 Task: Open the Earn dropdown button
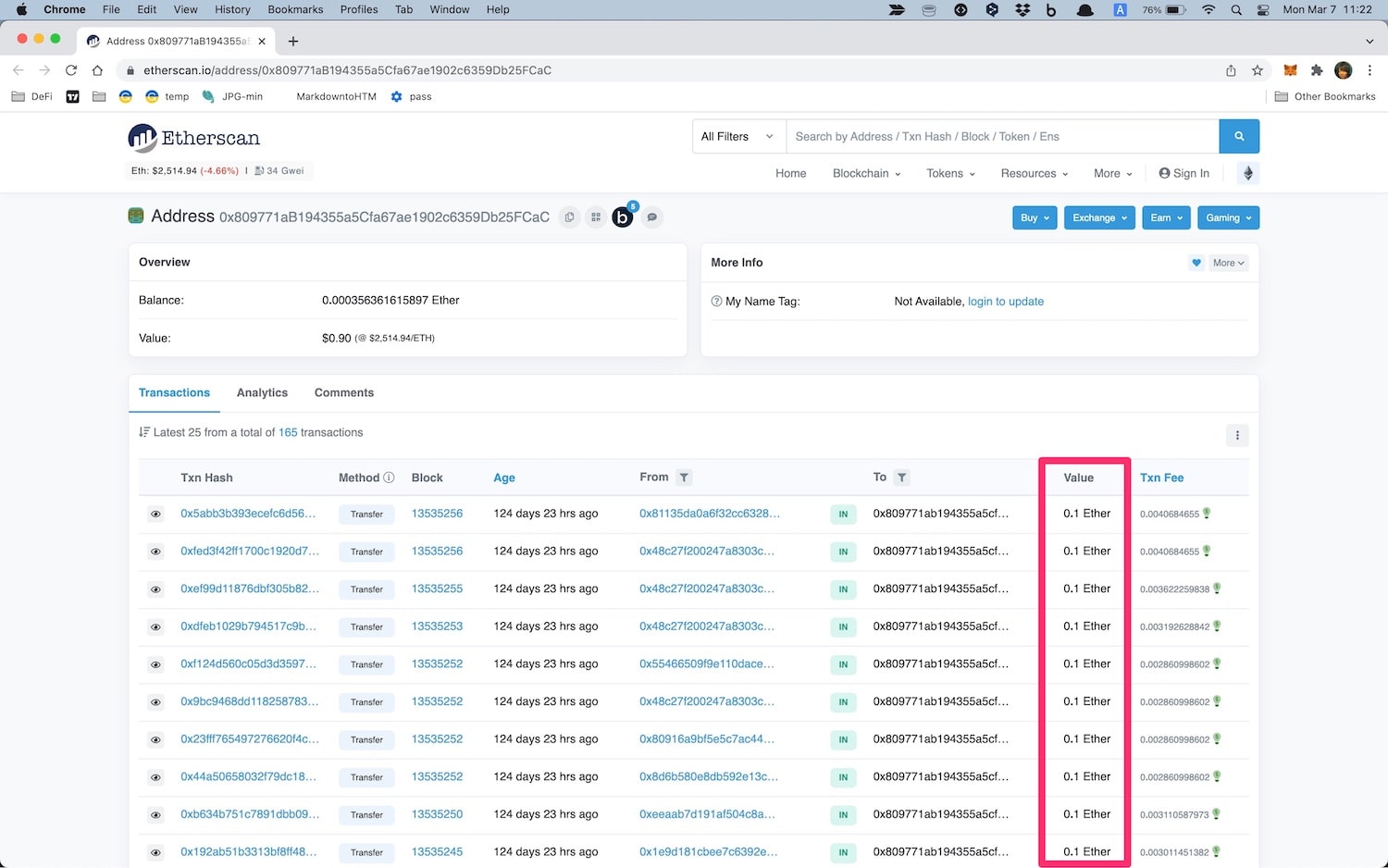pyautogui.click(x=1166, y=217)
